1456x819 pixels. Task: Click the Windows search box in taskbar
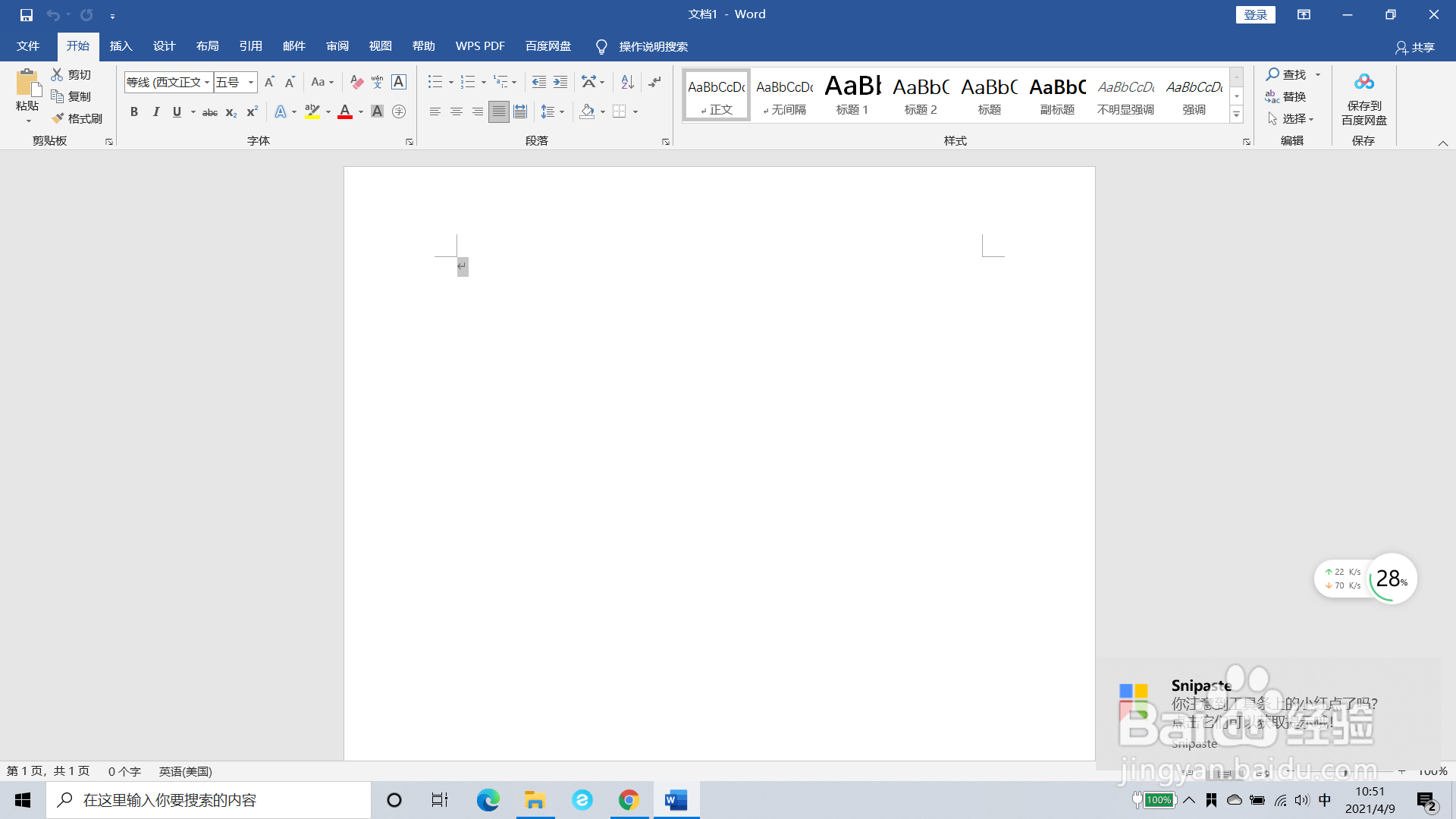209,800
